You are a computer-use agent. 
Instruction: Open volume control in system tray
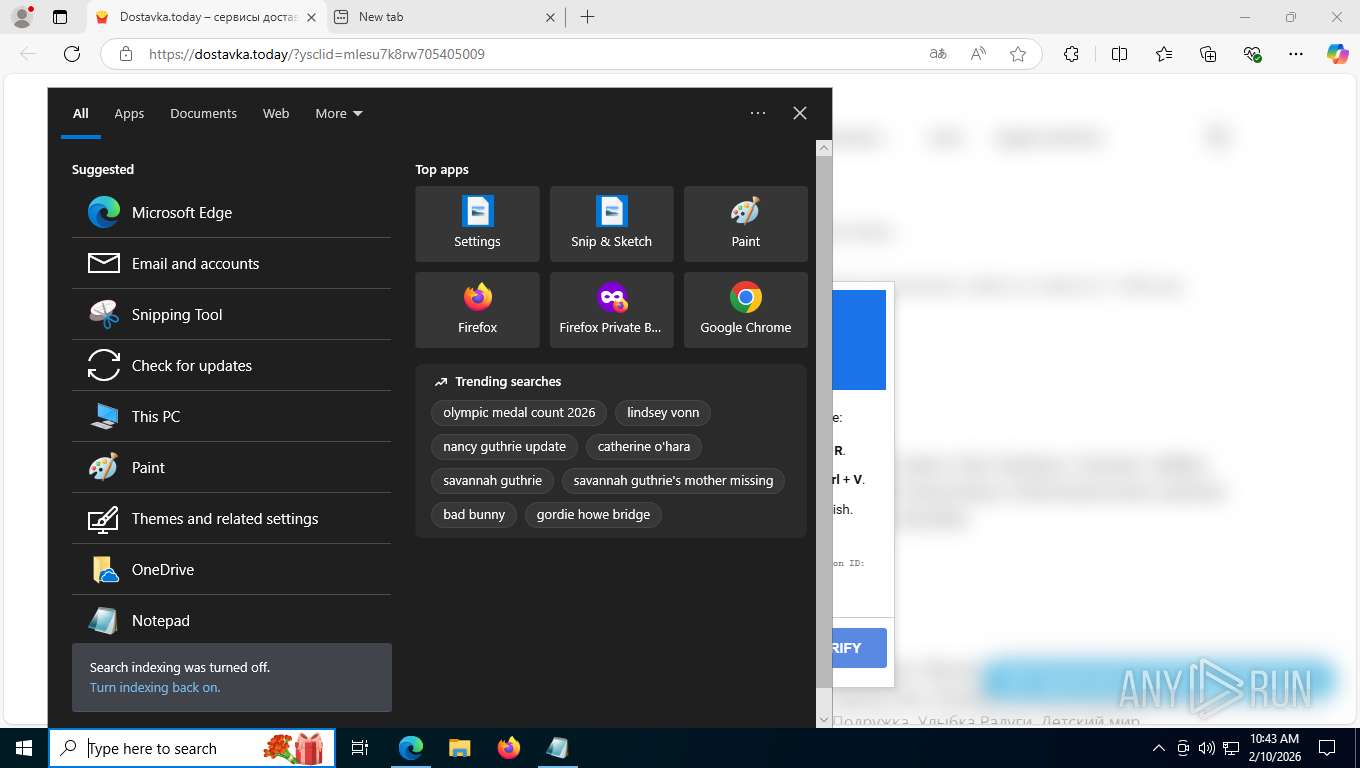(x=1207, y=748)
